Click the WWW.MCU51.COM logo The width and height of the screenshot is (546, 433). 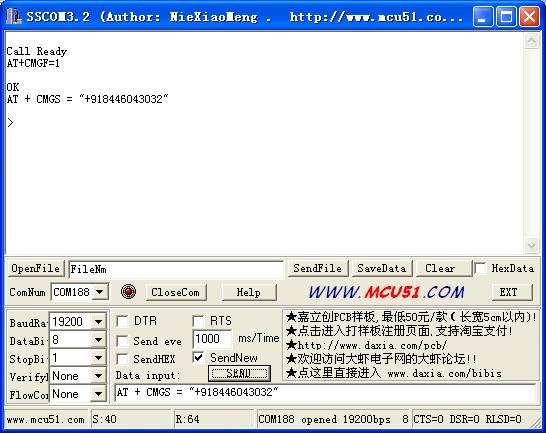(386, 292)
